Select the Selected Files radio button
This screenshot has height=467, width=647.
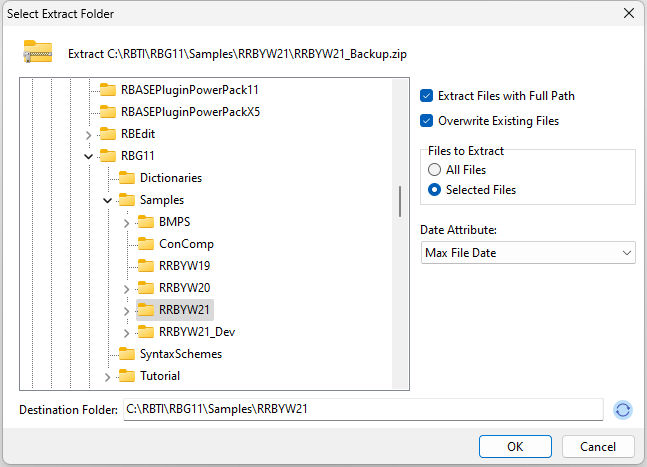coord(434,190)
